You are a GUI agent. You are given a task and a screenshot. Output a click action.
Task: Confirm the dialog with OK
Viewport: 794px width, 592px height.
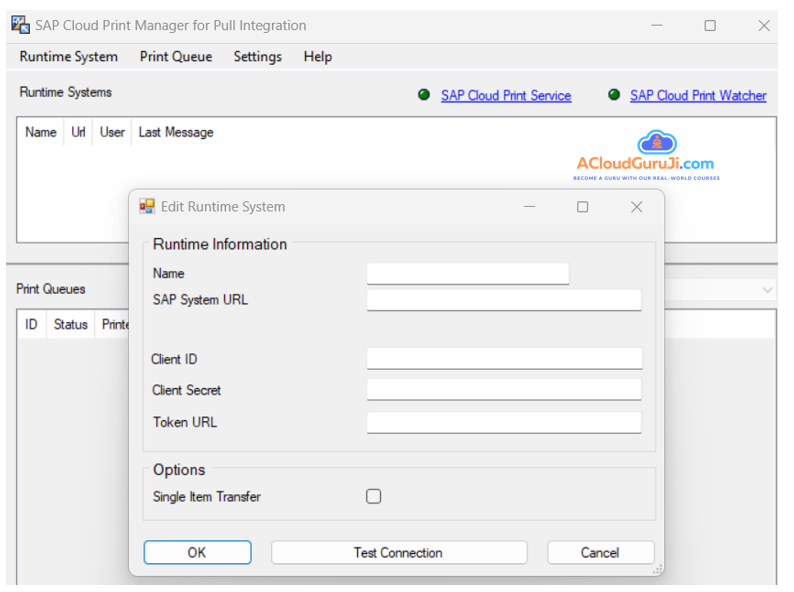[x=197, y=552]
